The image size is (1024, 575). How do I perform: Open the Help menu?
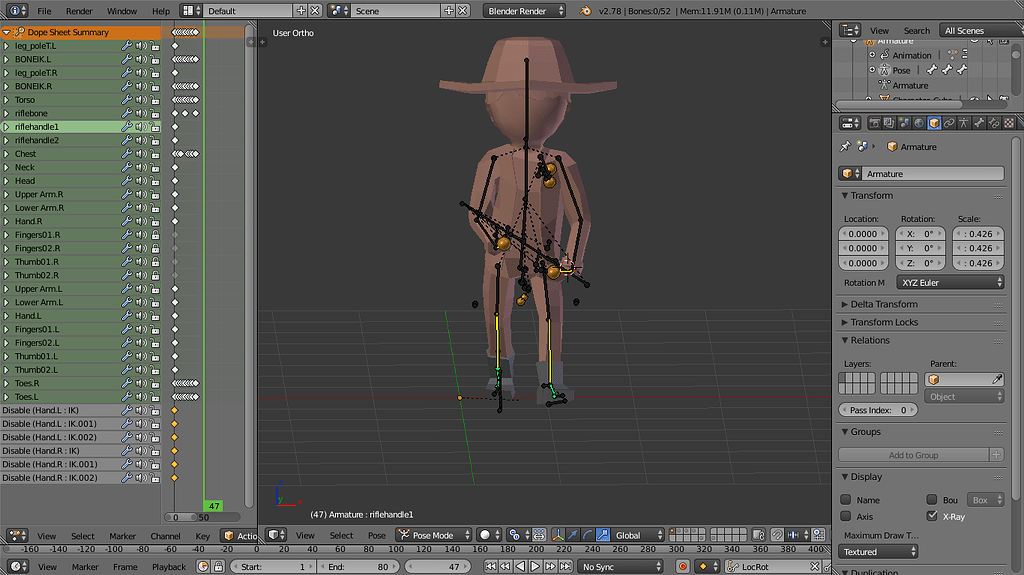point(161,10)
